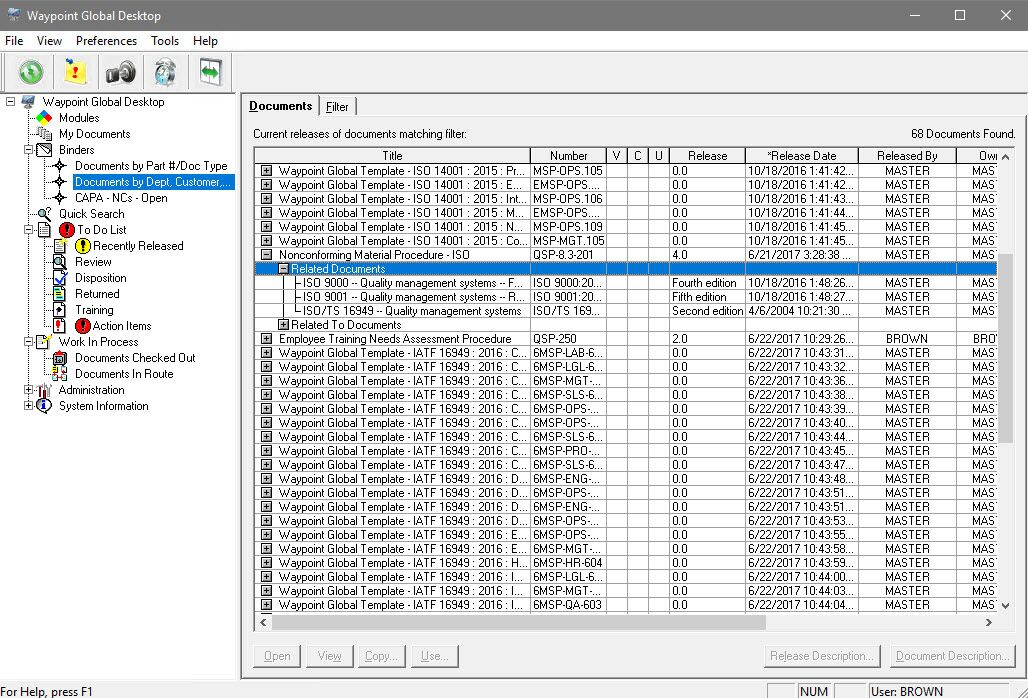Click the Document Description... button
The height and width of the screenshot is (698, 1028).
(953, 656)
